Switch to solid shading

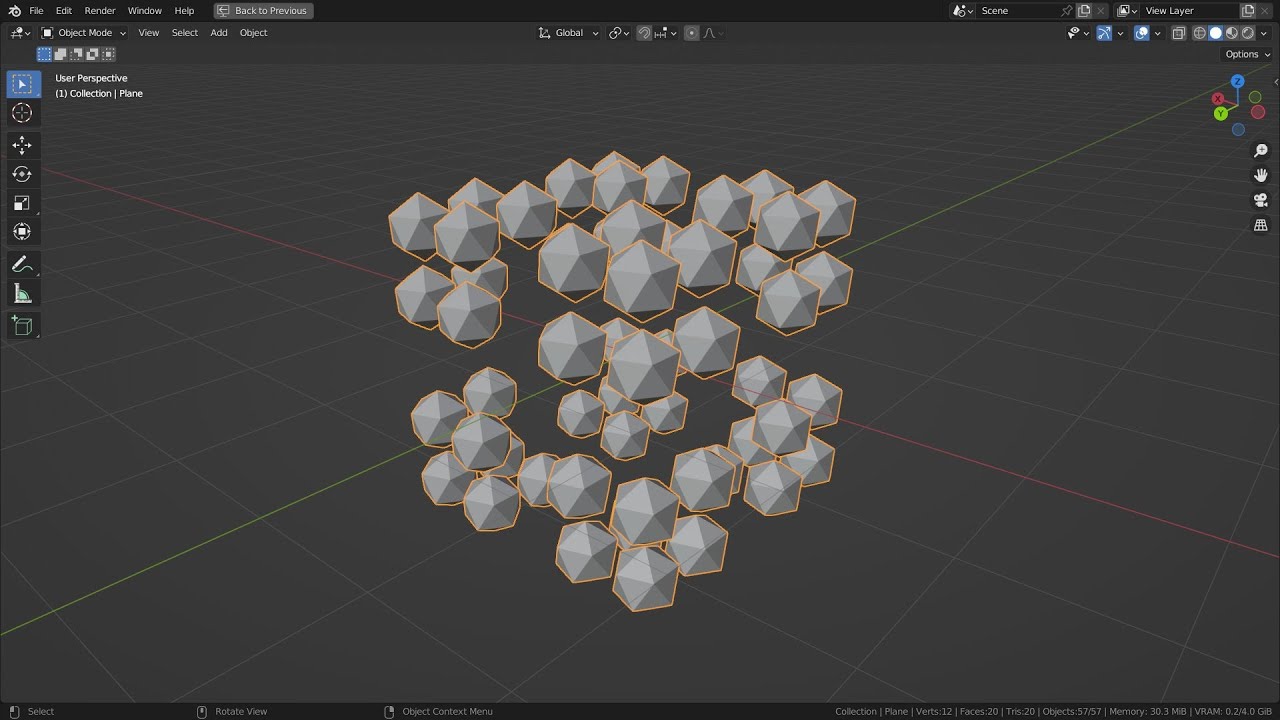[1216, 33]
